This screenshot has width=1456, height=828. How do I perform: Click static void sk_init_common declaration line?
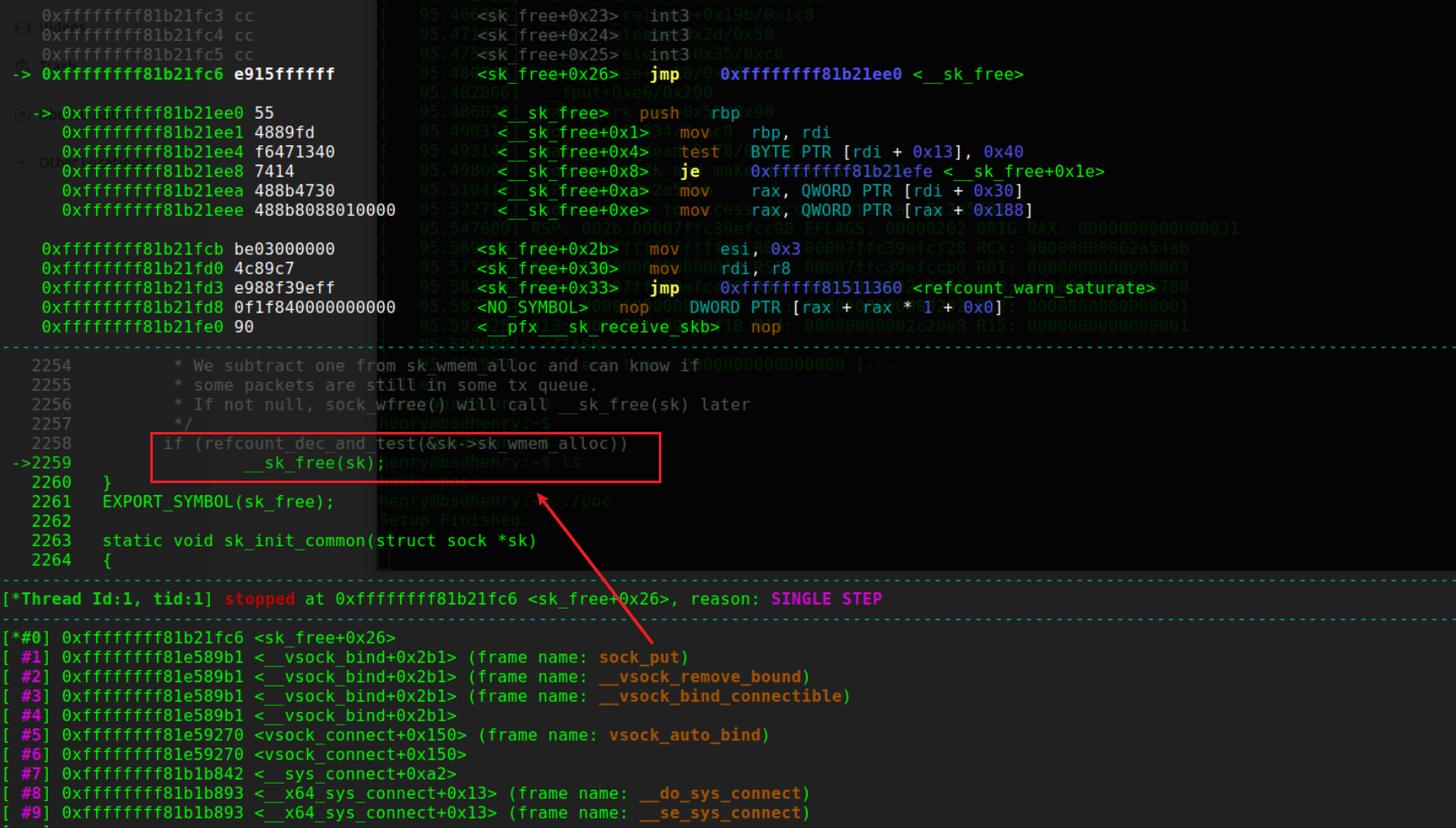319,540
